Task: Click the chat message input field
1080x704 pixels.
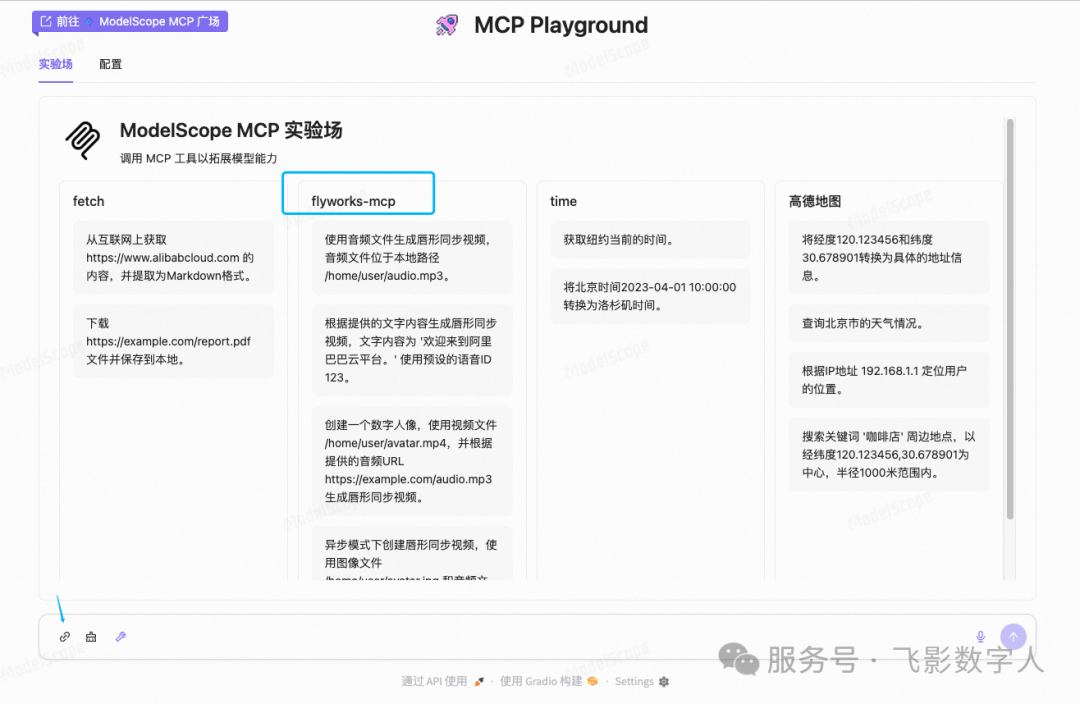Action: pyautogui.click(x=537, y=636)
